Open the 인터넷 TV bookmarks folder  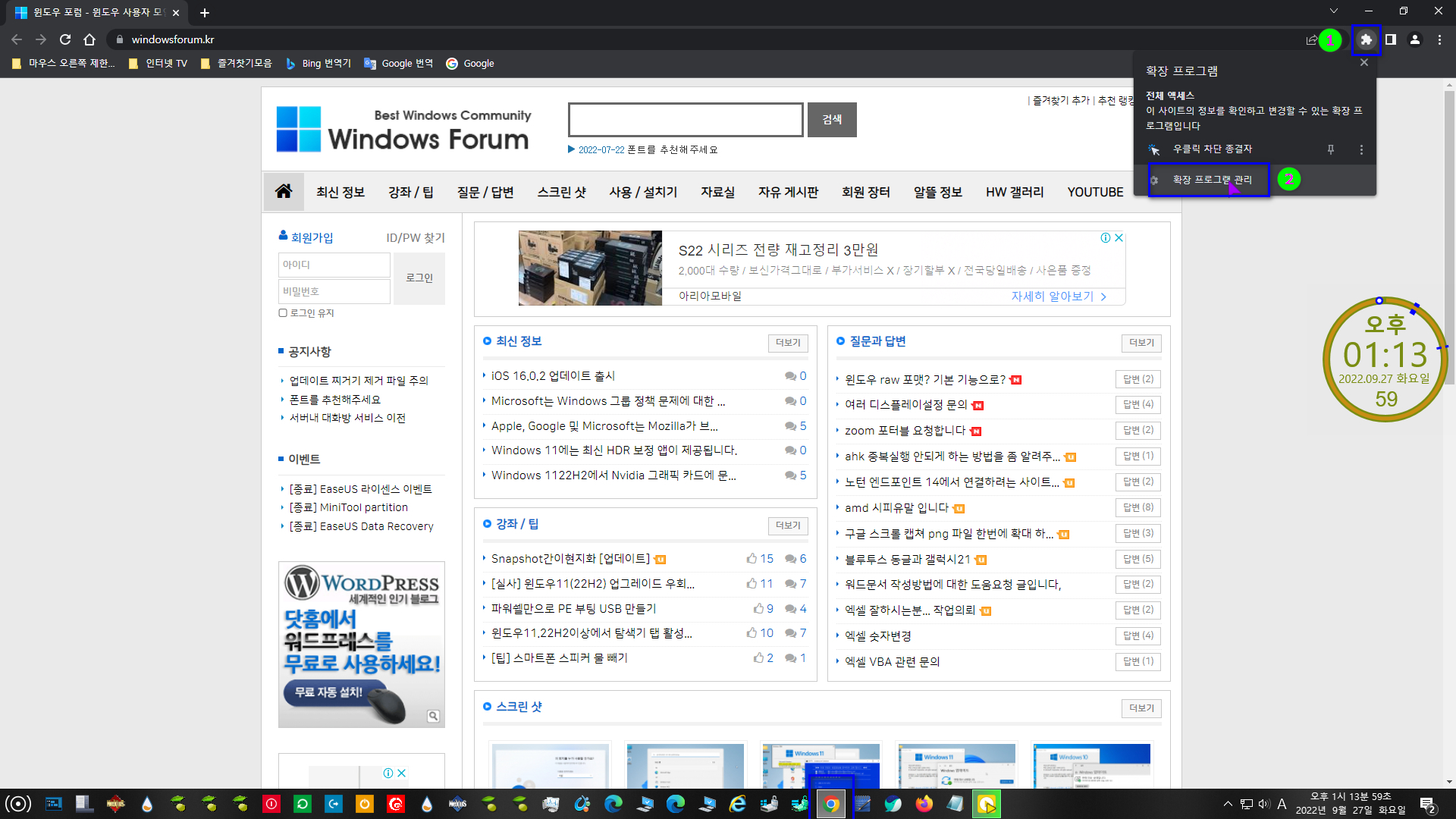[x=158, y=64]
